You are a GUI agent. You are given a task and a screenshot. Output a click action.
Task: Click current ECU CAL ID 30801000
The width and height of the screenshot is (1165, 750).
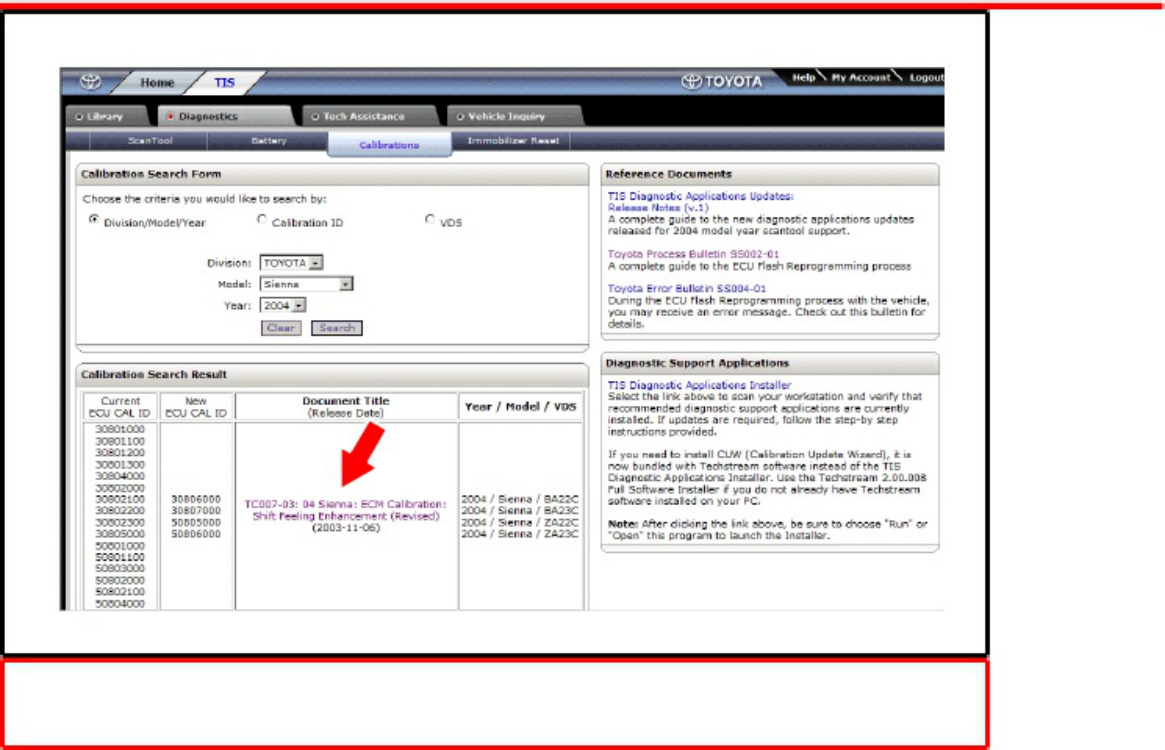120,430
